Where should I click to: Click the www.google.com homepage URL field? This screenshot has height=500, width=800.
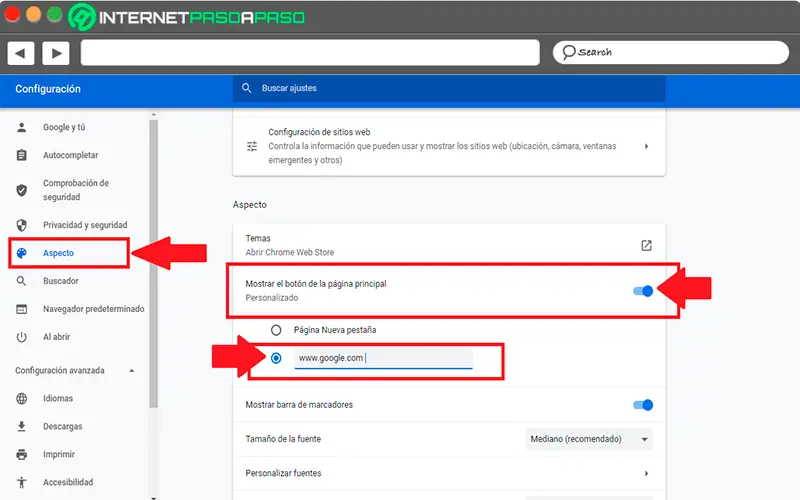[383, 358]
